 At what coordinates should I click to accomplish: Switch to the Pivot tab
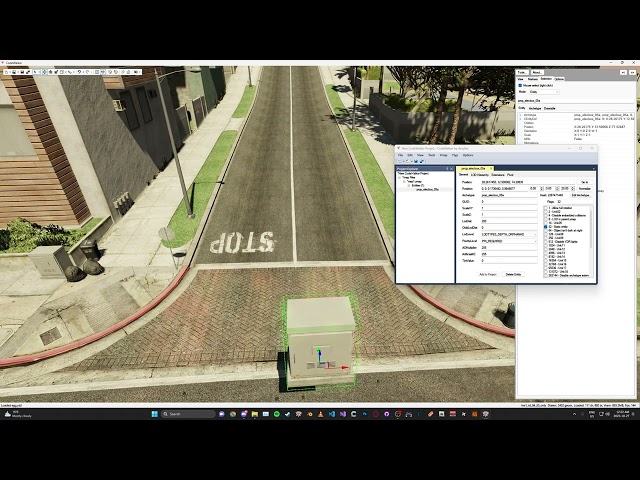(510, 175)
